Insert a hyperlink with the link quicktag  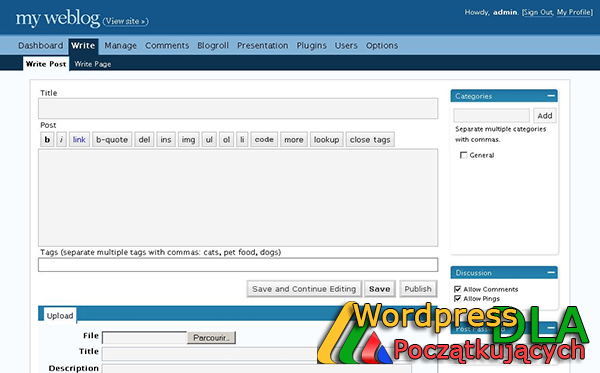coord(79,140)
